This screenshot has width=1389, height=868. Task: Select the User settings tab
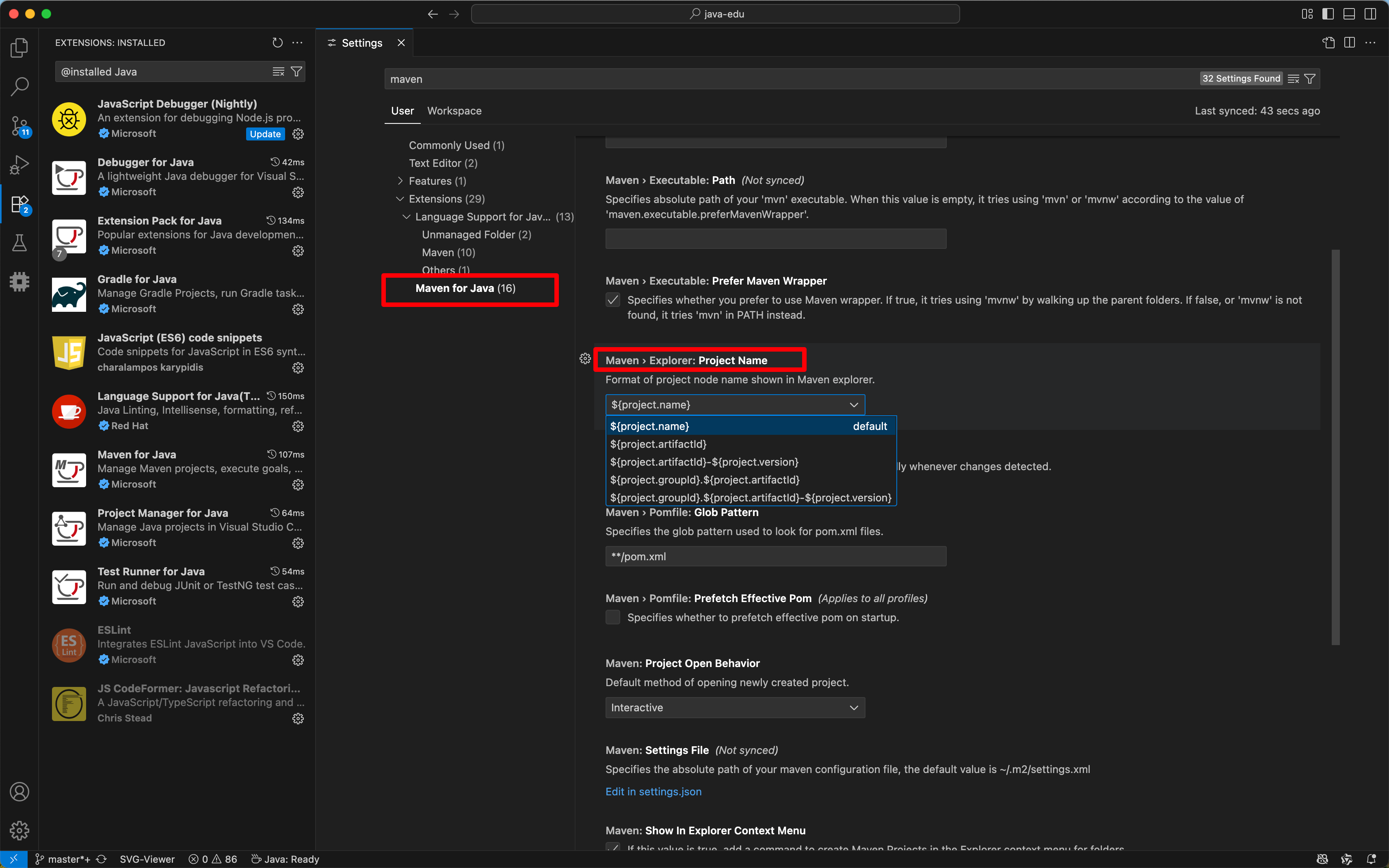coord(402,111)
